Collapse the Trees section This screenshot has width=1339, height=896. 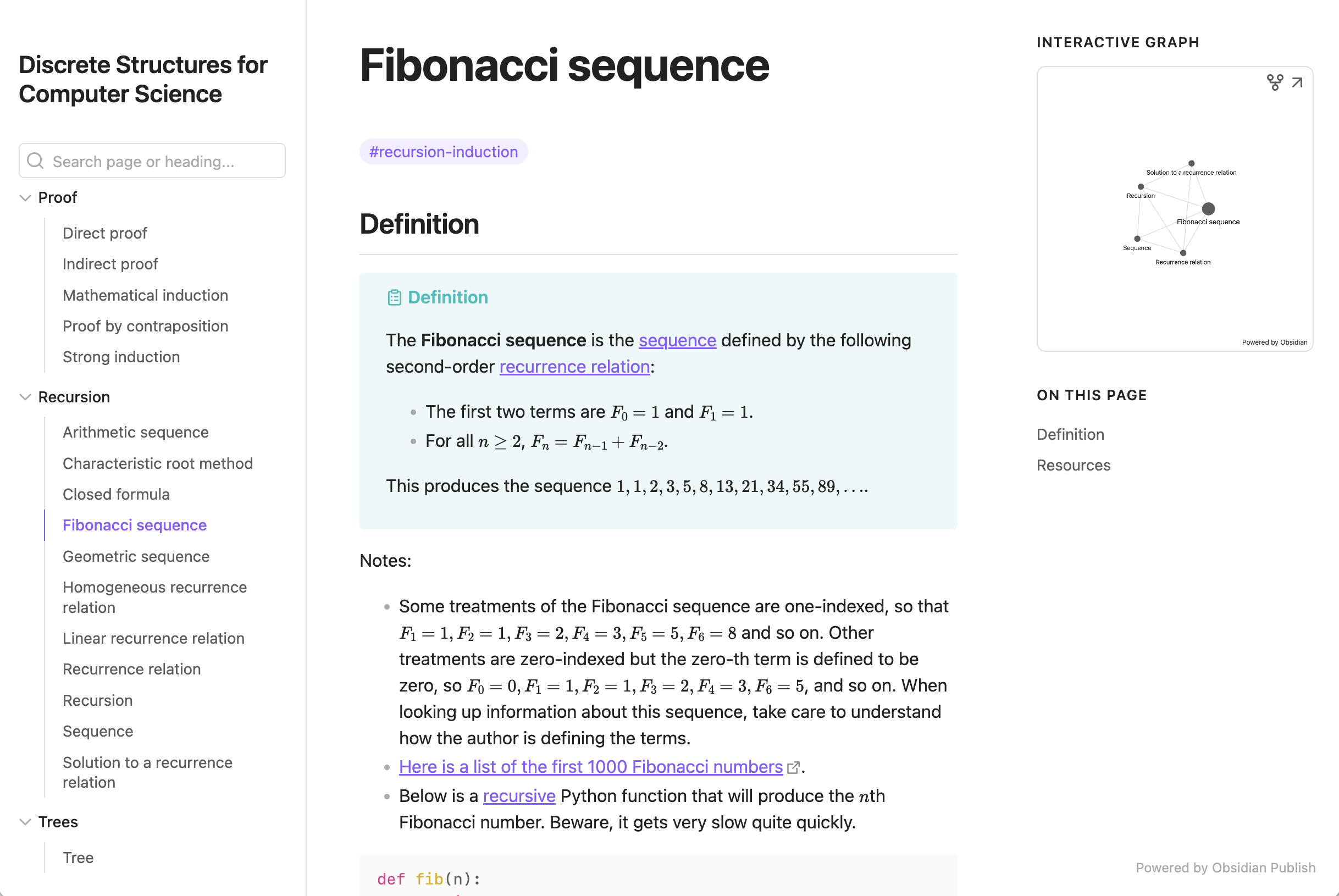(25, 822)
